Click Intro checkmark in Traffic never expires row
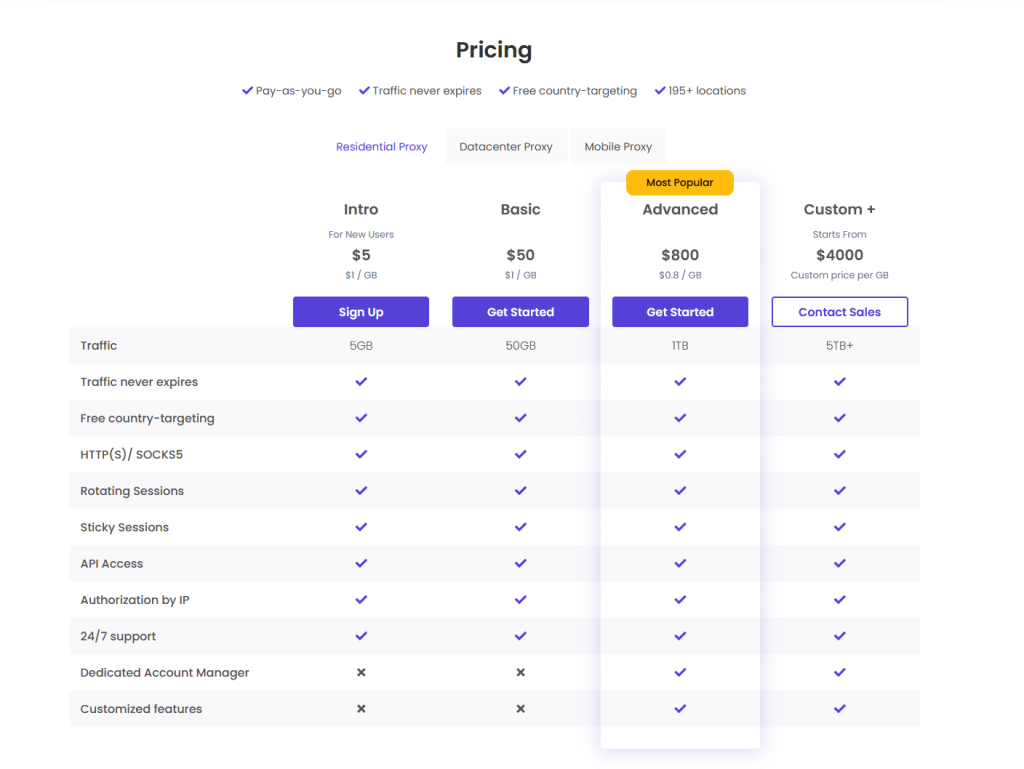The height and width of the screenshot is (769, 1024). [361, 382]
